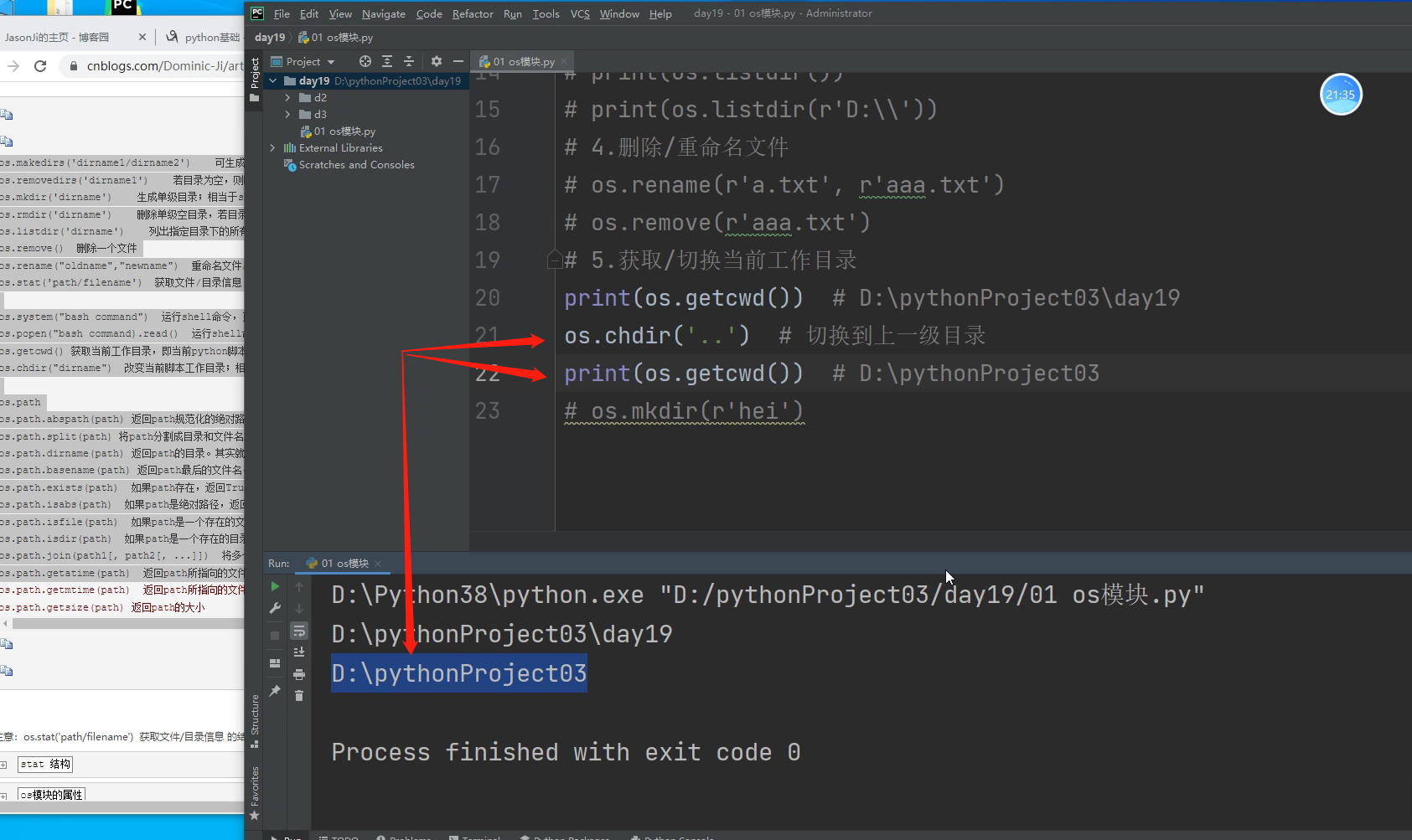Open the VCS menu
The width and height of the screenshot is (1412, 840).
[x=580, y=14]
